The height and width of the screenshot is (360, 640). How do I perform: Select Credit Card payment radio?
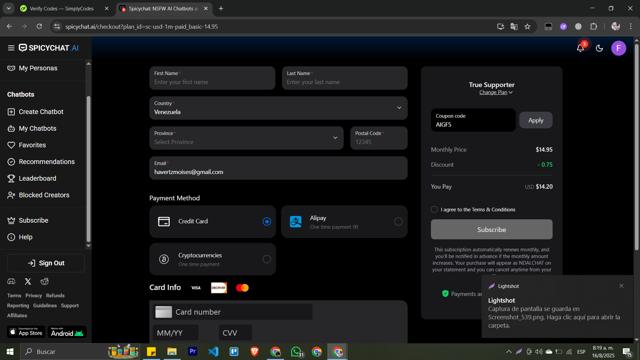[x=267, y=222]
